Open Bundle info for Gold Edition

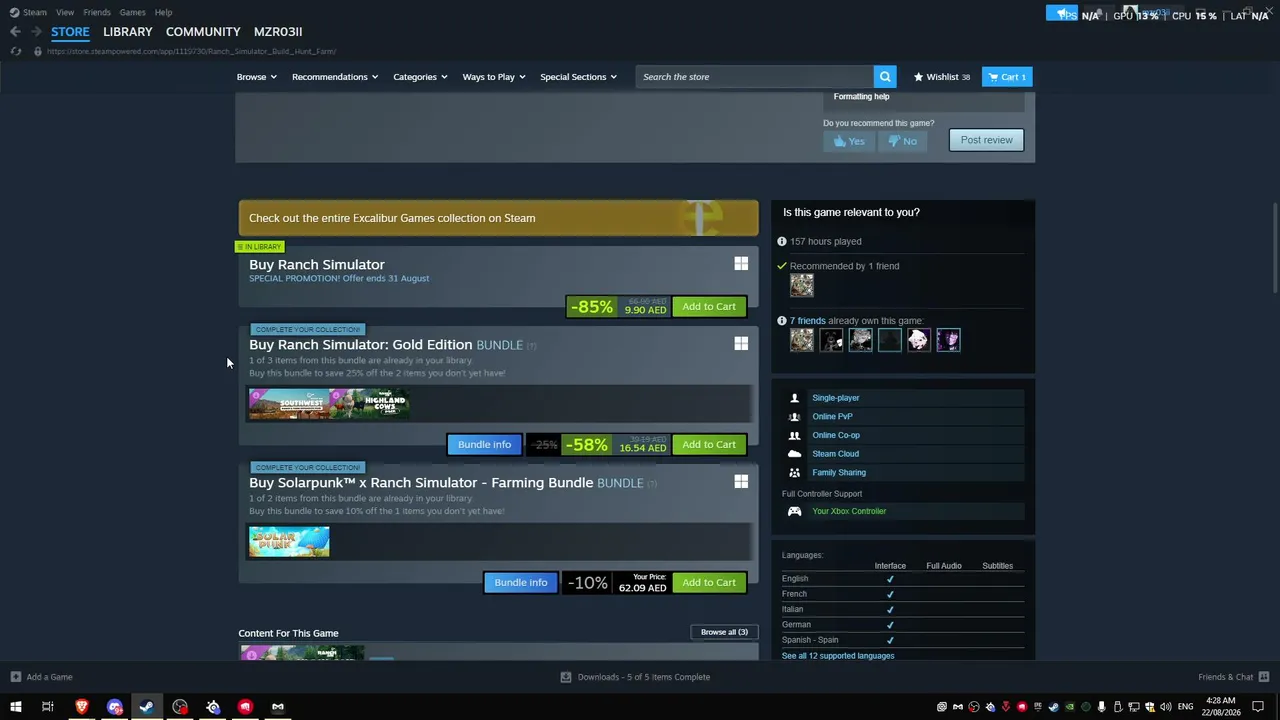coord(484,445)
